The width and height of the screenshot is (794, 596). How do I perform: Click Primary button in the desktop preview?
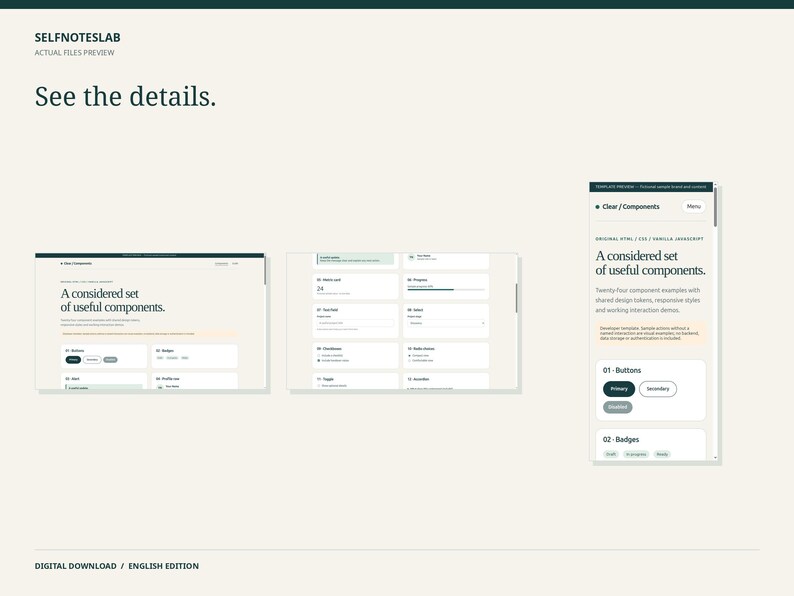click(x=73, y=360)
